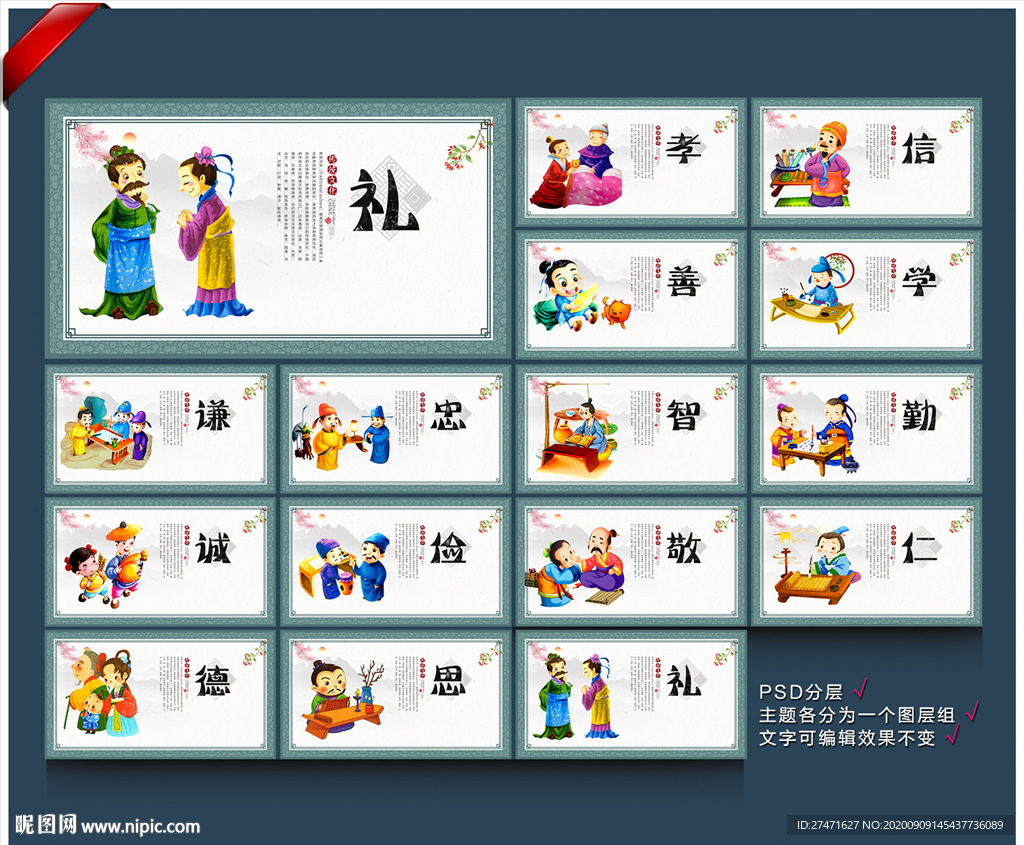Select the 智 poster thumbnail
This screenshot has height=845, width=1024.
point(631,428)
